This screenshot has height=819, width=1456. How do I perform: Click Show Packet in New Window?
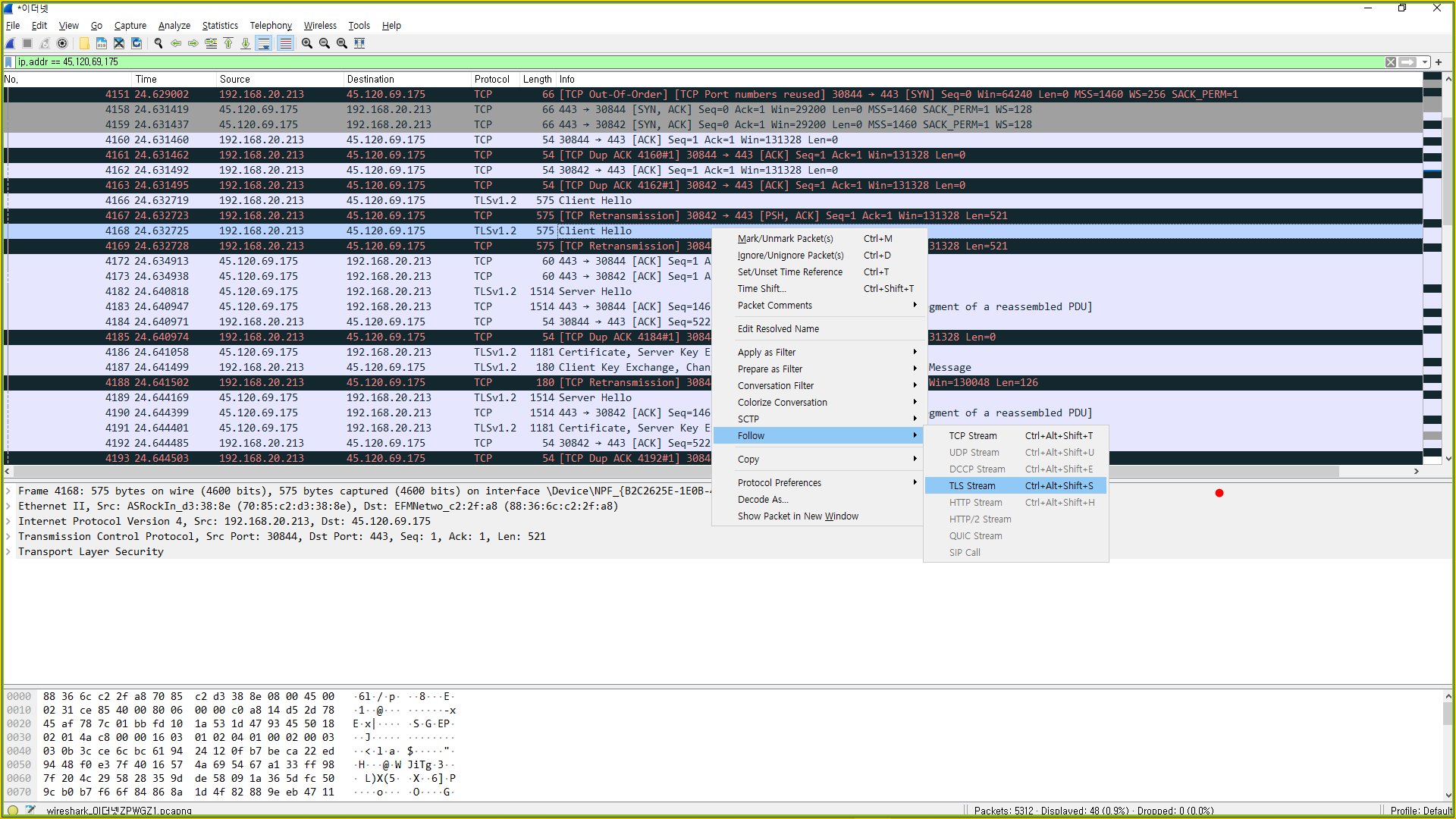pyautogui.click(x=798, y=516)
